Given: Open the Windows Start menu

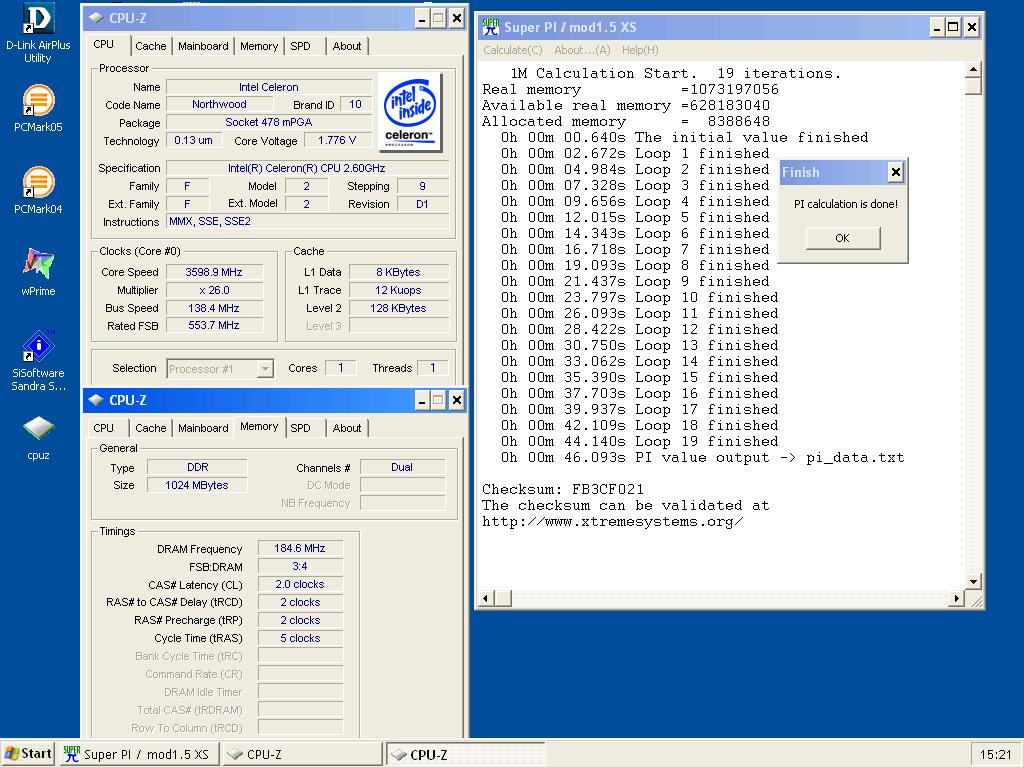Looking at the screenshot, I should tap(29, 754).
